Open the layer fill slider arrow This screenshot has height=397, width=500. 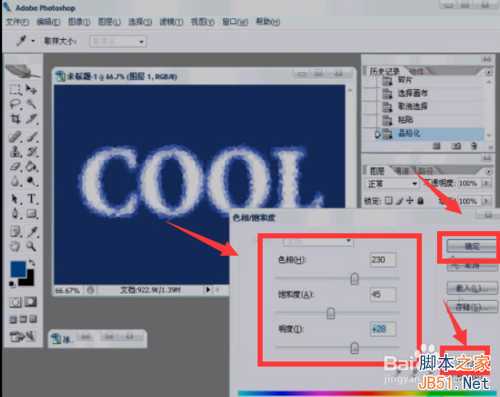[x=486, y=201]
